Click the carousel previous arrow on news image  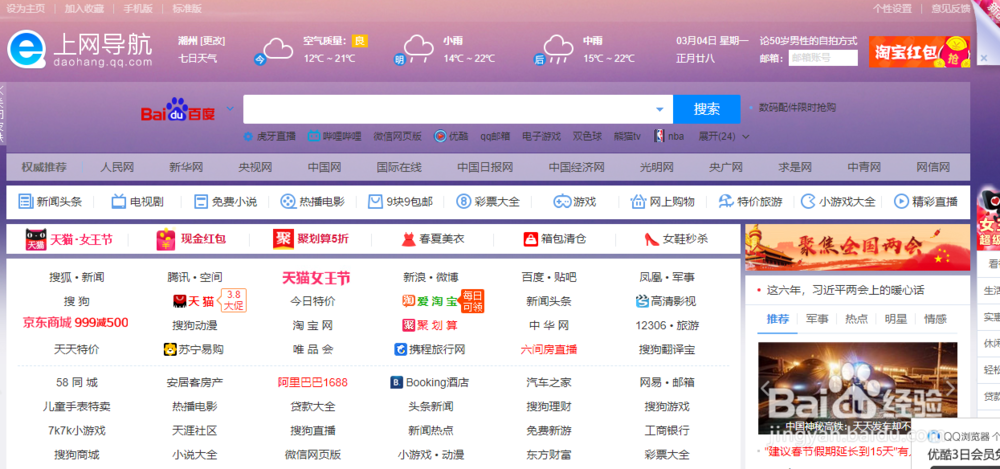pos(765,388)
